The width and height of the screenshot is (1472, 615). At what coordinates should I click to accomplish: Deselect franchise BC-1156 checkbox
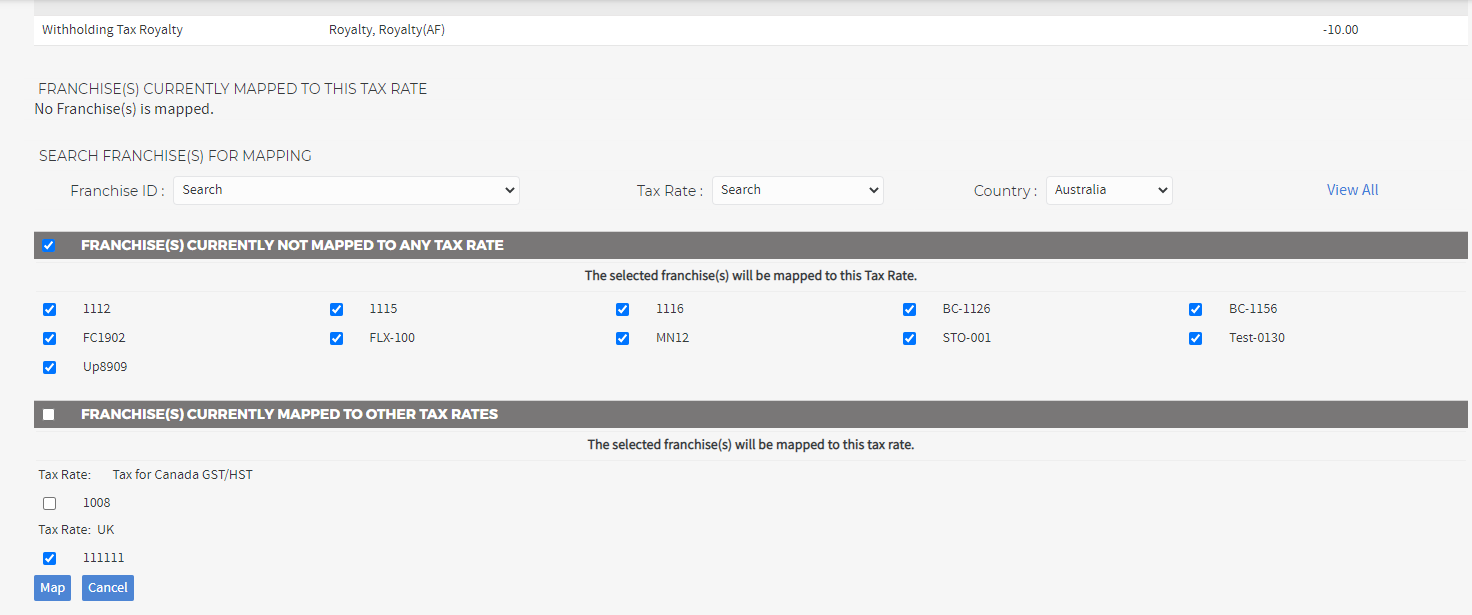tap(1195, 310)
